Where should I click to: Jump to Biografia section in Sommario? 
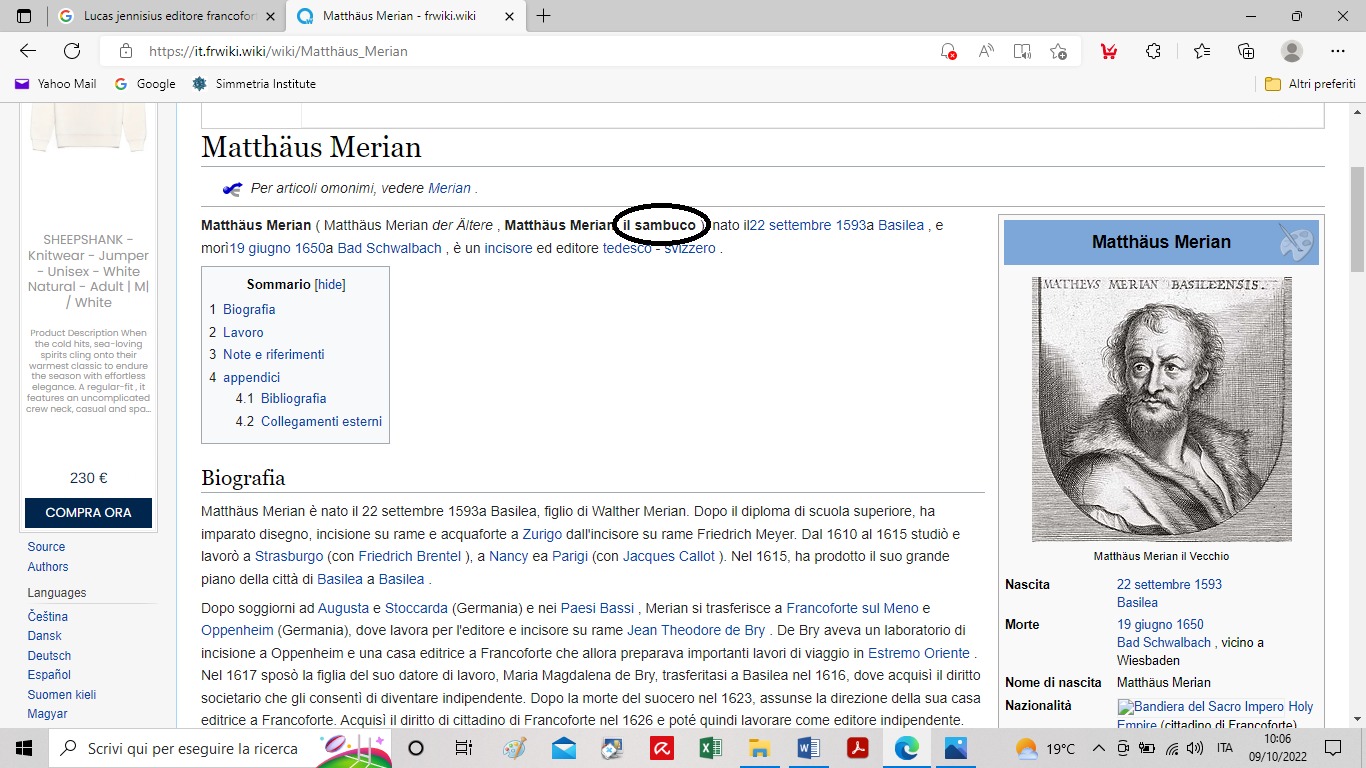[x=249, y=310]
